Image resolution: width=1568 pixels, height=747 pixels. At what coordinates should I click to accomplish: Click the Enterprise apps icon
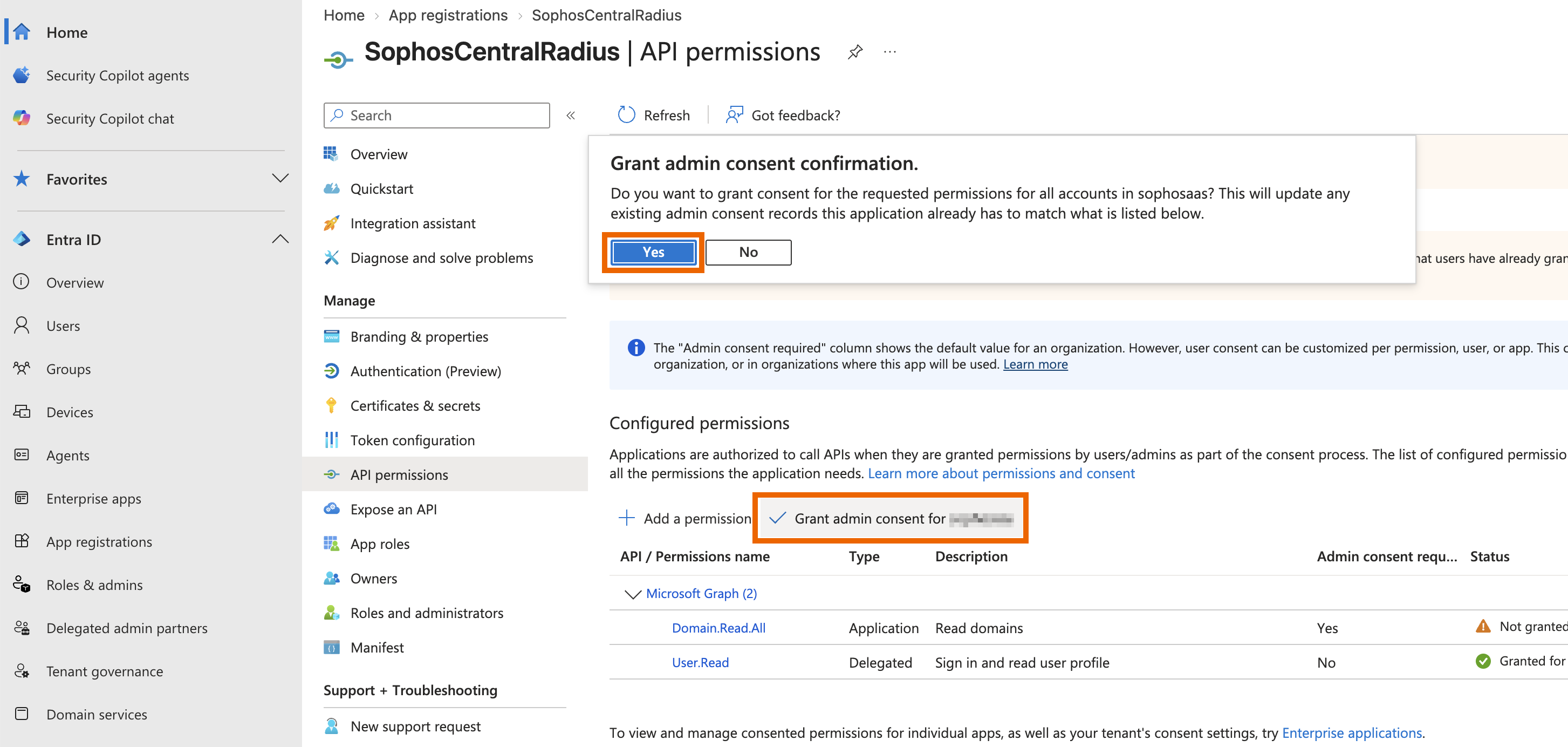click(x=22, y=498)
